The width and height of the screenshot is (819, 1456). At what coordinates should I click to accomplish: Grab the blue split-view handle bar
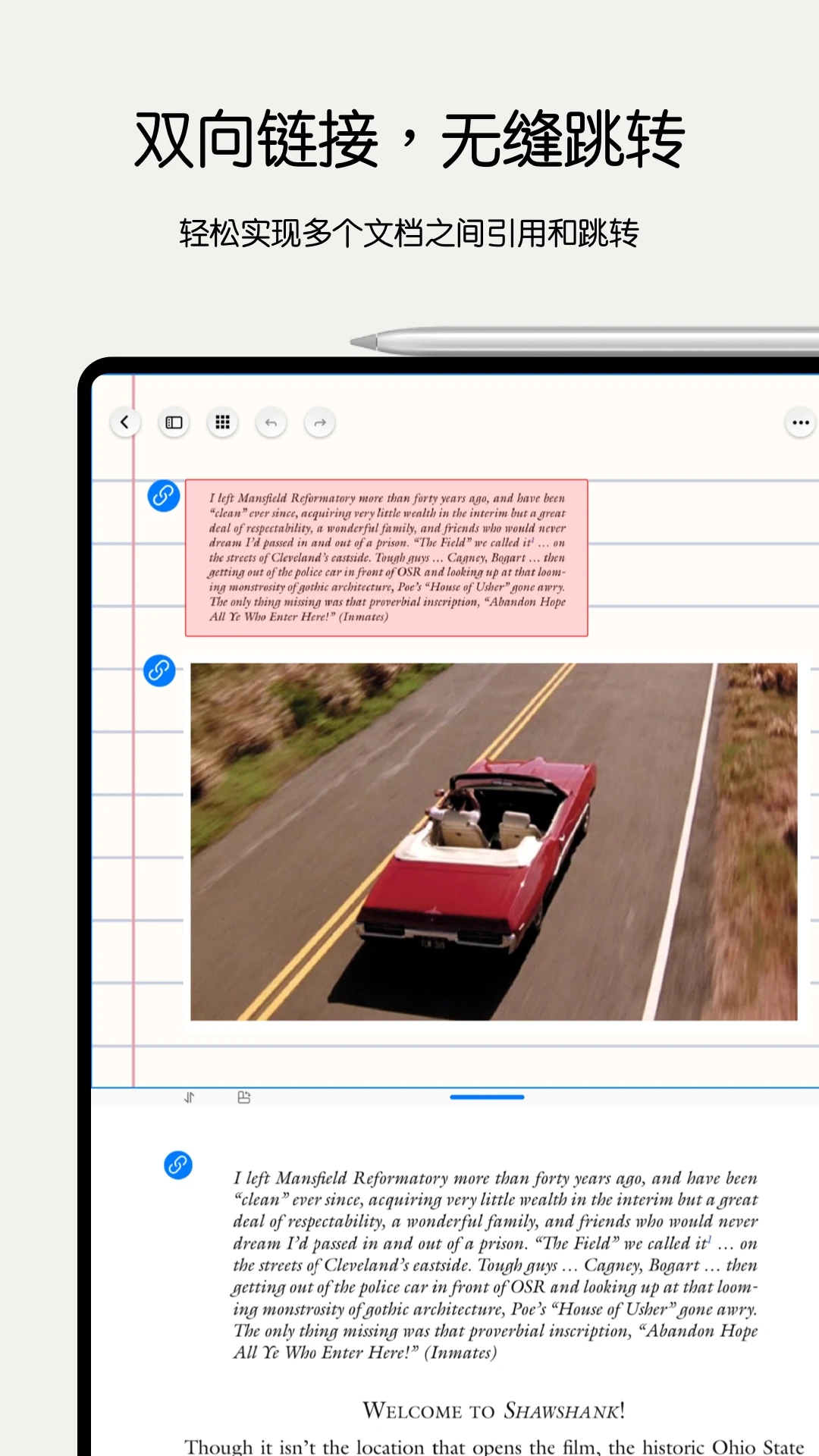click(x=487, y=1097)
